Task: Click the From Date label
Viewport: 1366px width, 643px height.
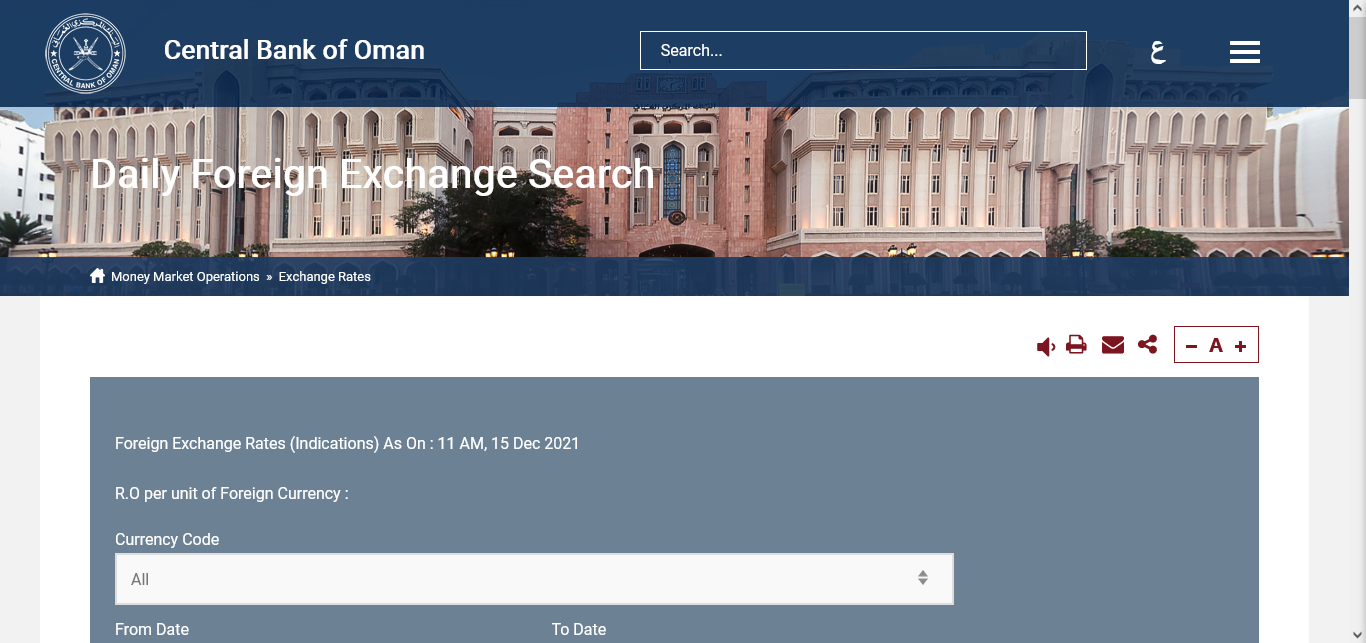Action: point(152,629)
